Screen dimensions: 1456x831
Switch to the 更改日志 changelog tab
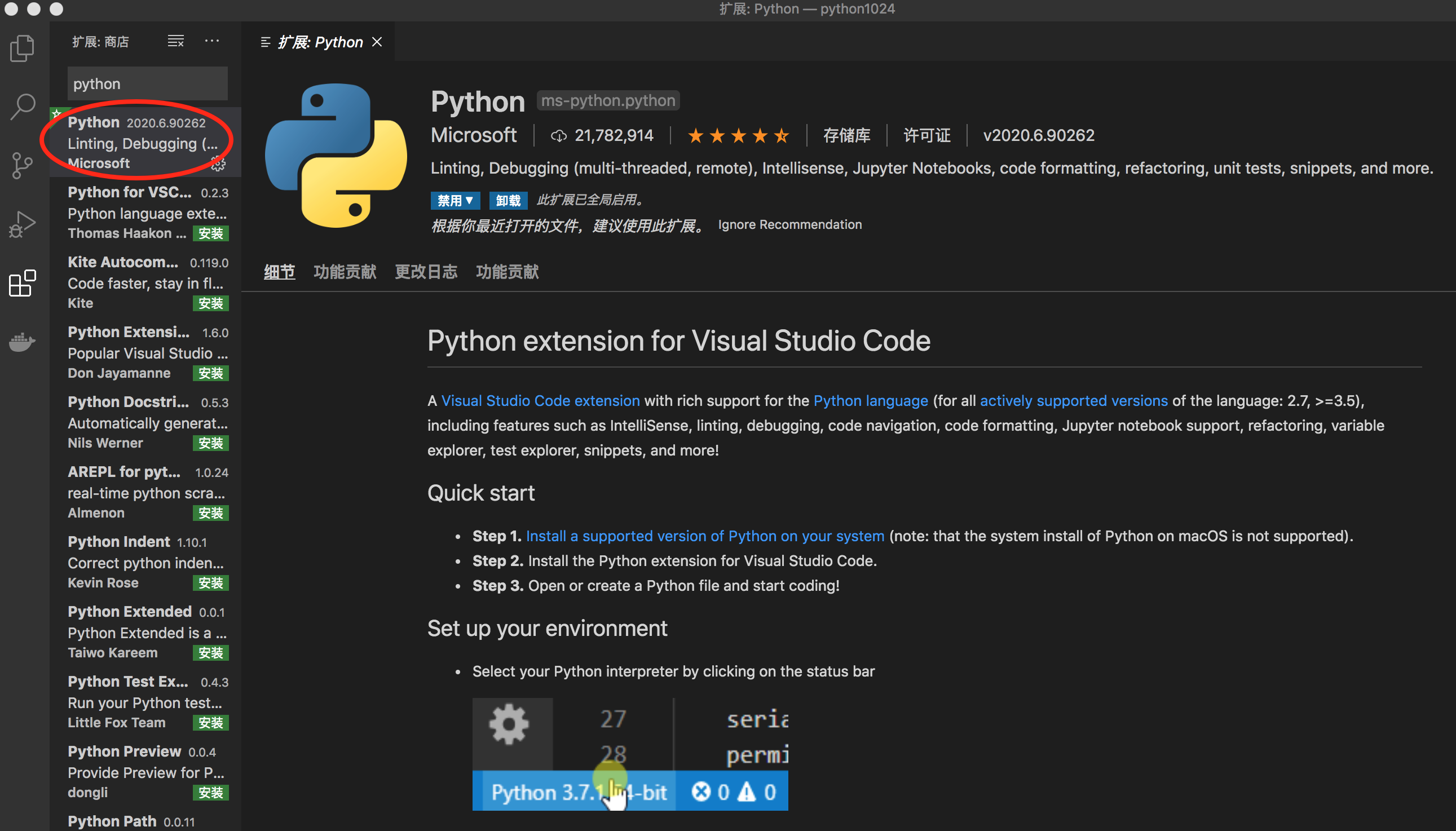pyautogui.click(x=426, y=272)
